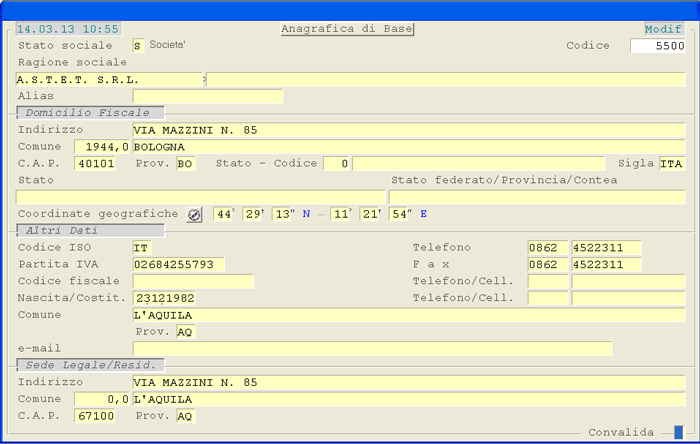Click the empty Codice fiscale field
700x444 pixels.
[x=193, y=281]
